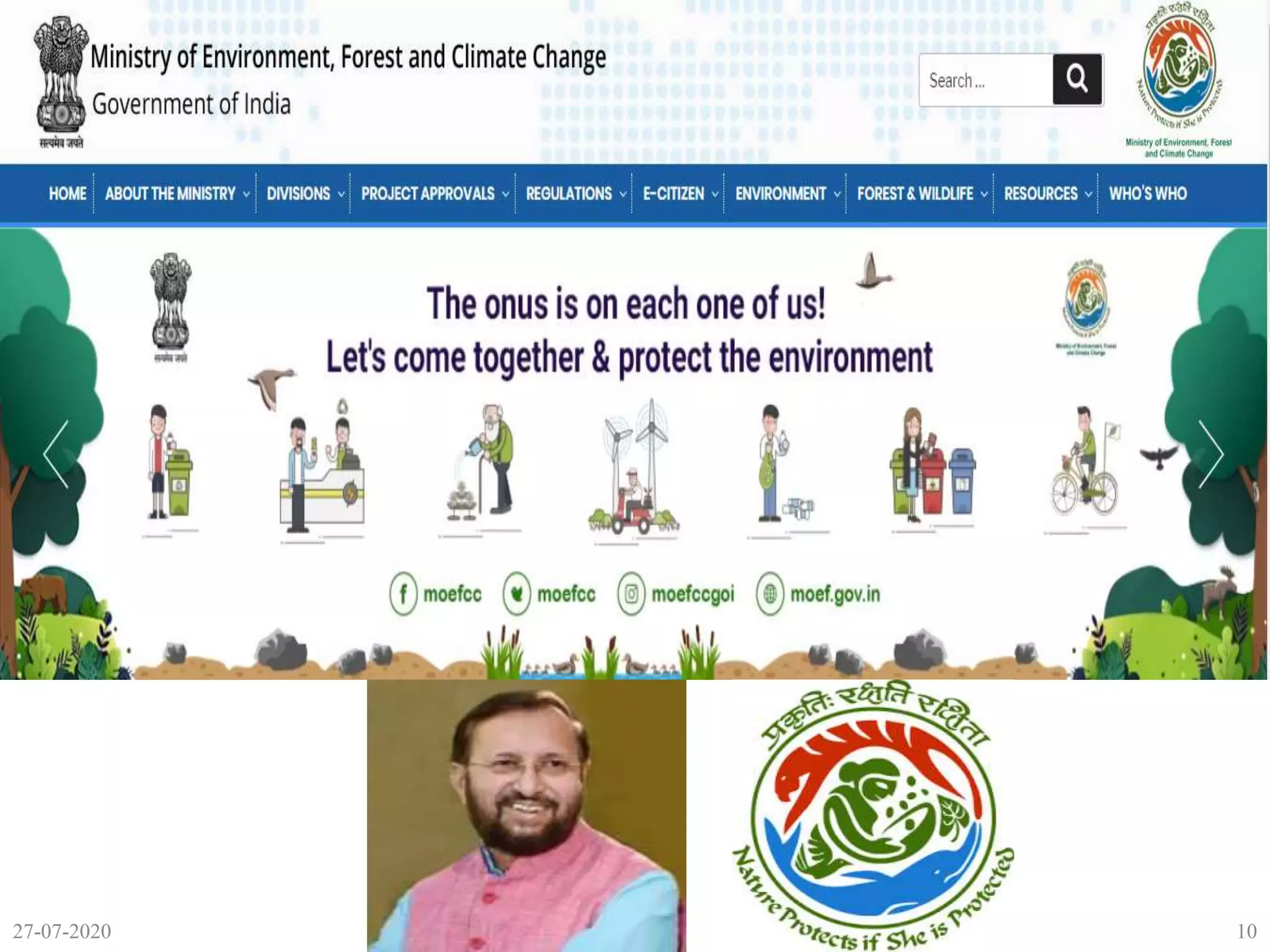Open the Who's Who link
This screenshot has width=1270, height=952.
(x=1148, y=193)
